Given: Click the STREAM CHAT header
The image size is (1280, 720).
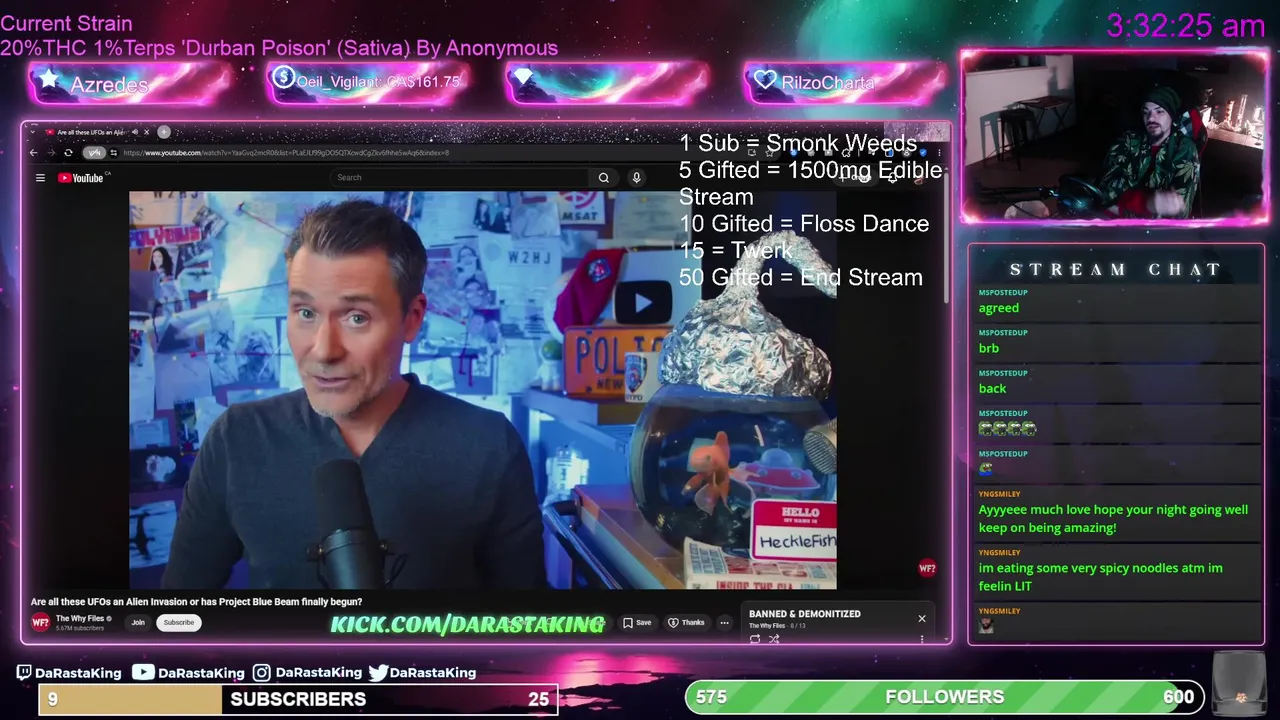Looking at the screenshot, I should coord(1116,270).
